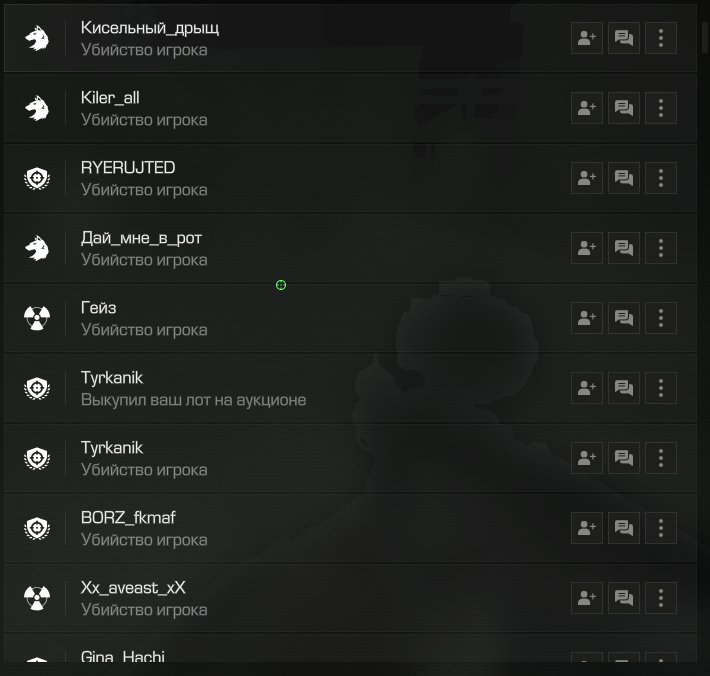Open chat with Дай_мне_в_рот
The height and width of the screenshot is (676, 710).
tap(624, 248)
